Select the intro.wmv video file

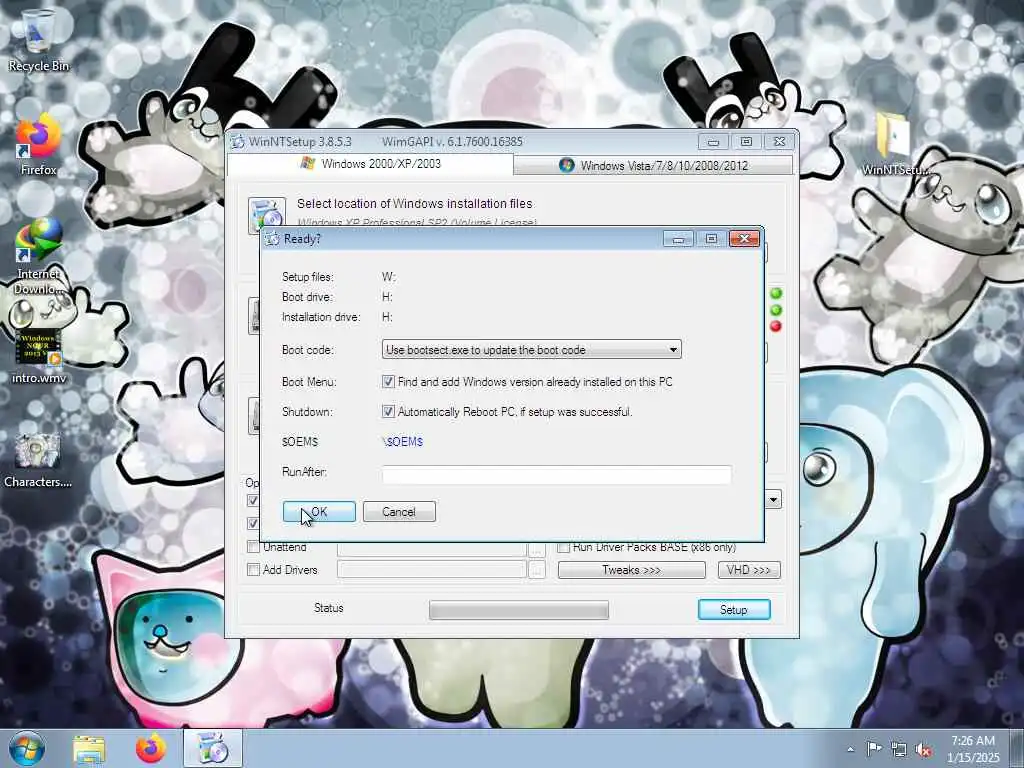coord(38,354)
